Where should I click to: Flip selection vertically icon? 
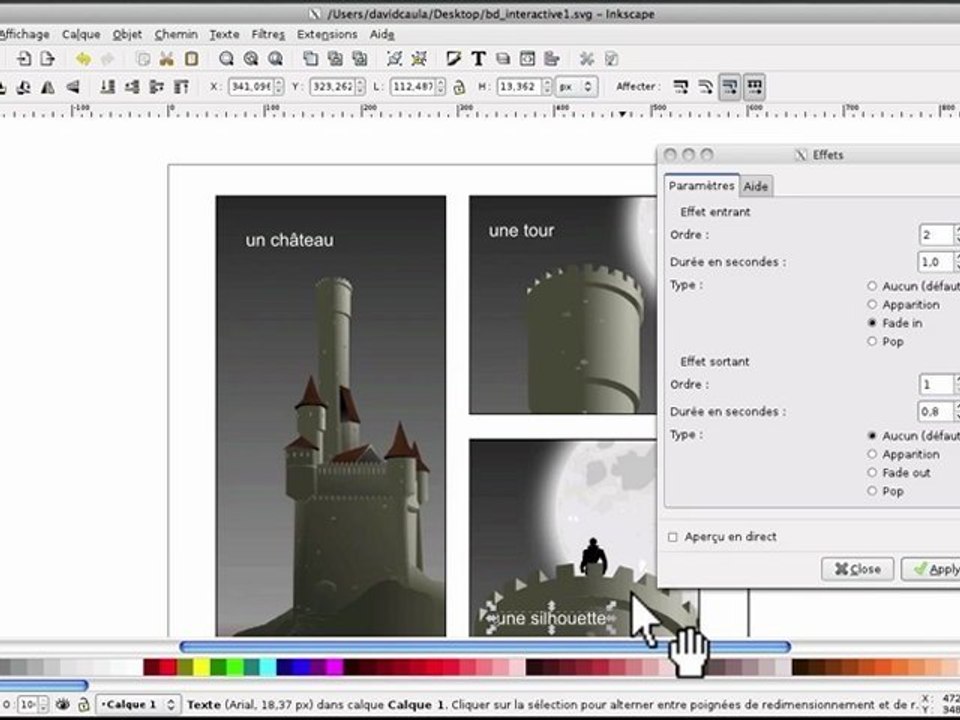[x=72, y=87]
